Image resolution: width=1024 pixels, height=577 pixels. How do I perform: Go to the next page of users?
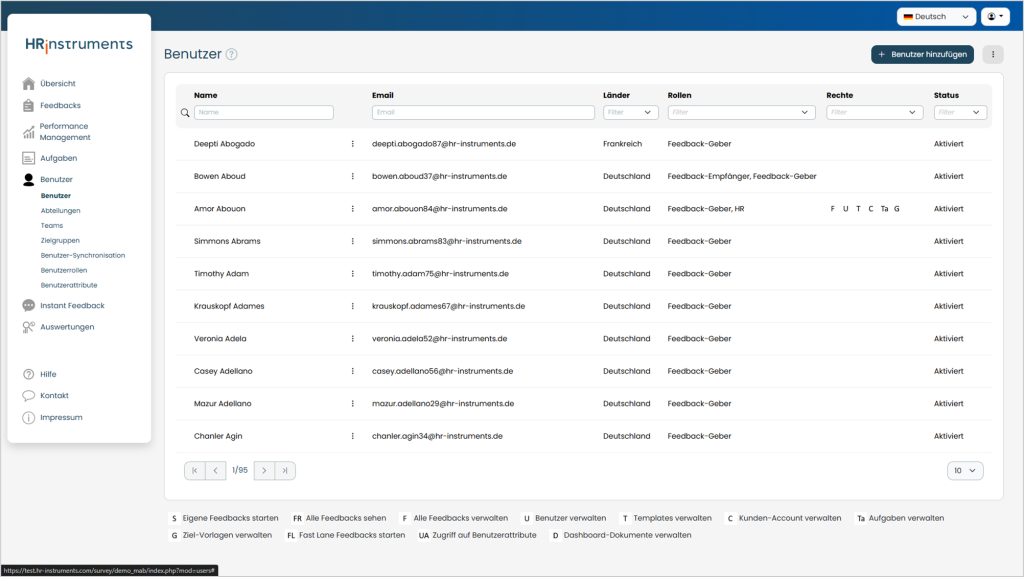(x=264, y=471)
